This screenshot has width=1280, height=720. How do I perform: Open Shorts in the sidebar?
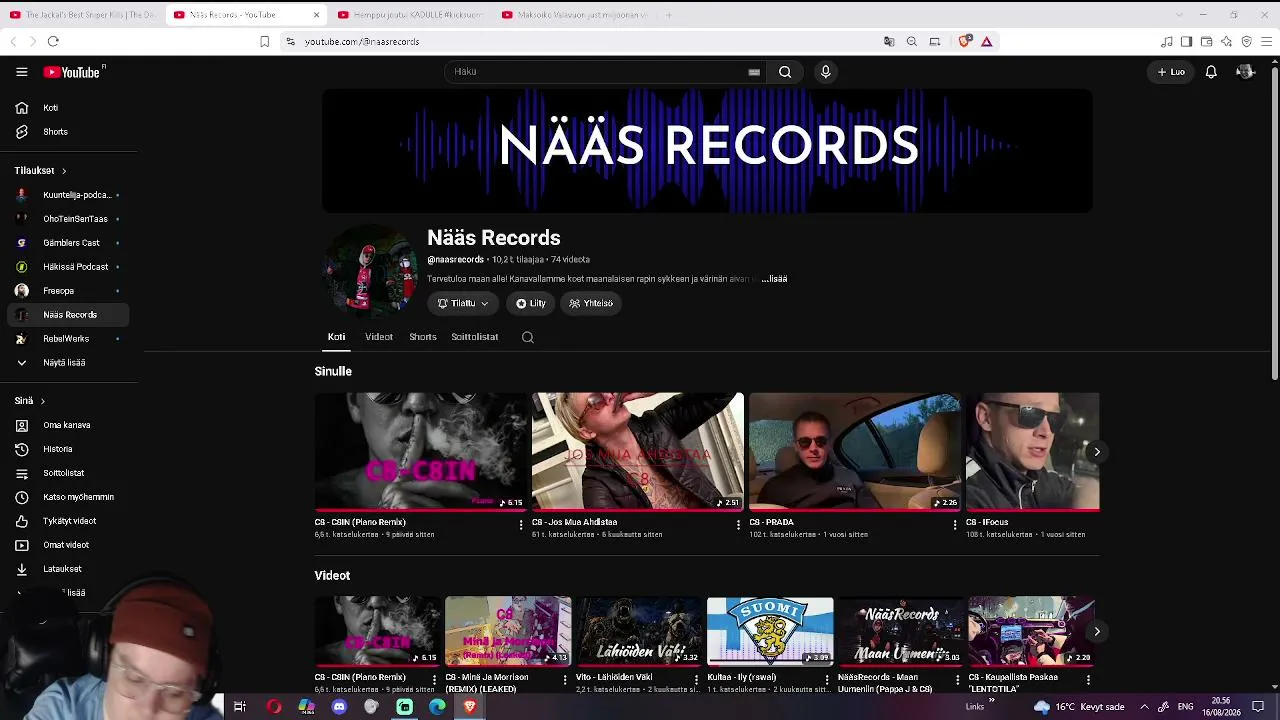point(68,132)
